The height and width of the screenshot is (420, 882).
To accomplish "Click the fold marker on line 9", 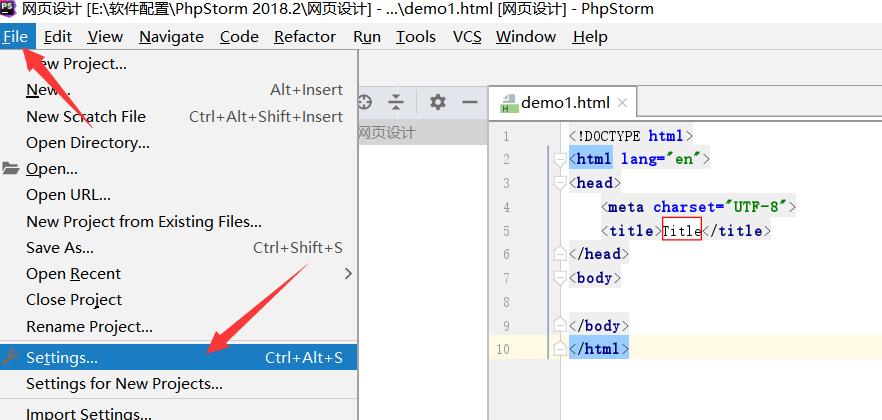I will [x=560, y=326].
